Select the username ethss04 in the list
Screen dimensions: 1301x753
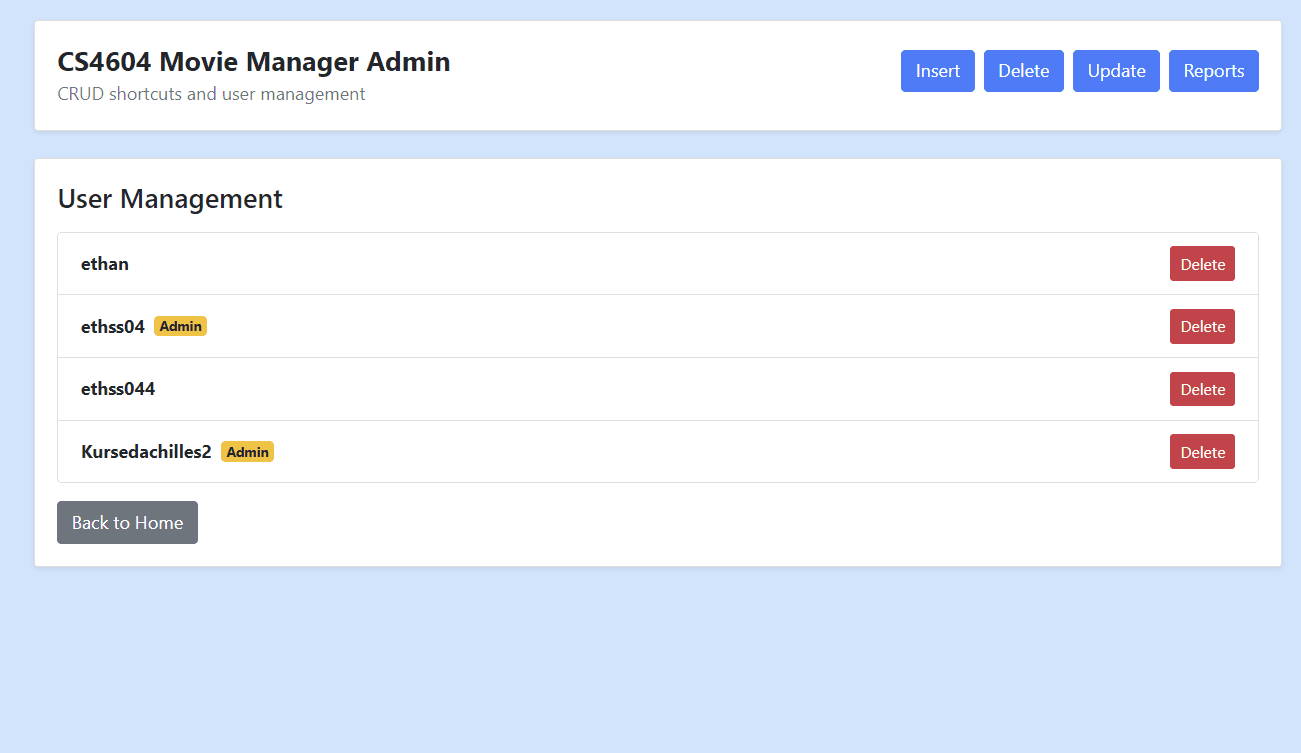coord(112,326)
